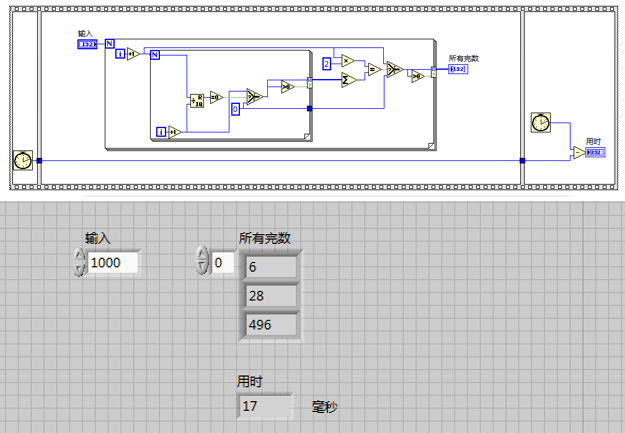Select the Multiply function node
The height and width of the screenshot is (433, 625).
348,61
